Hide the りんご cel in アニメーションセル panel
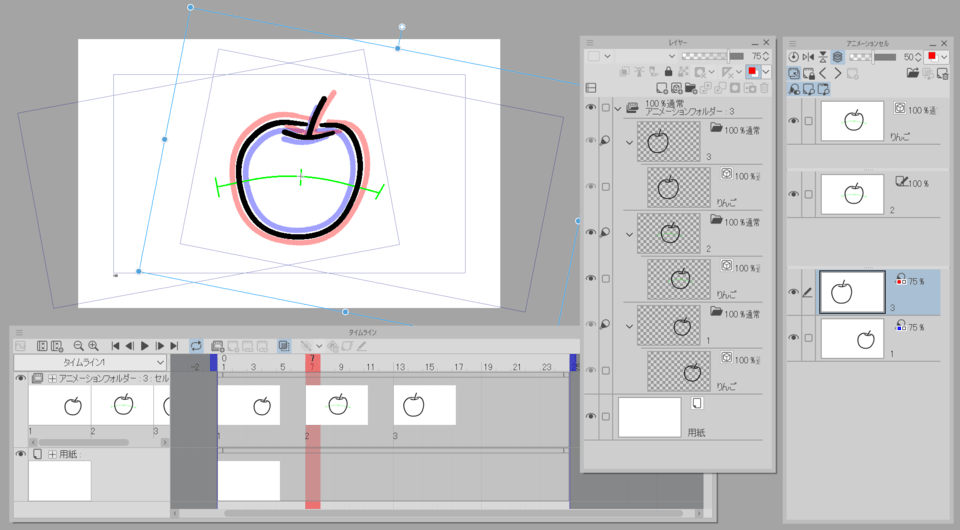The image size is (960, 530). point(793,121)
